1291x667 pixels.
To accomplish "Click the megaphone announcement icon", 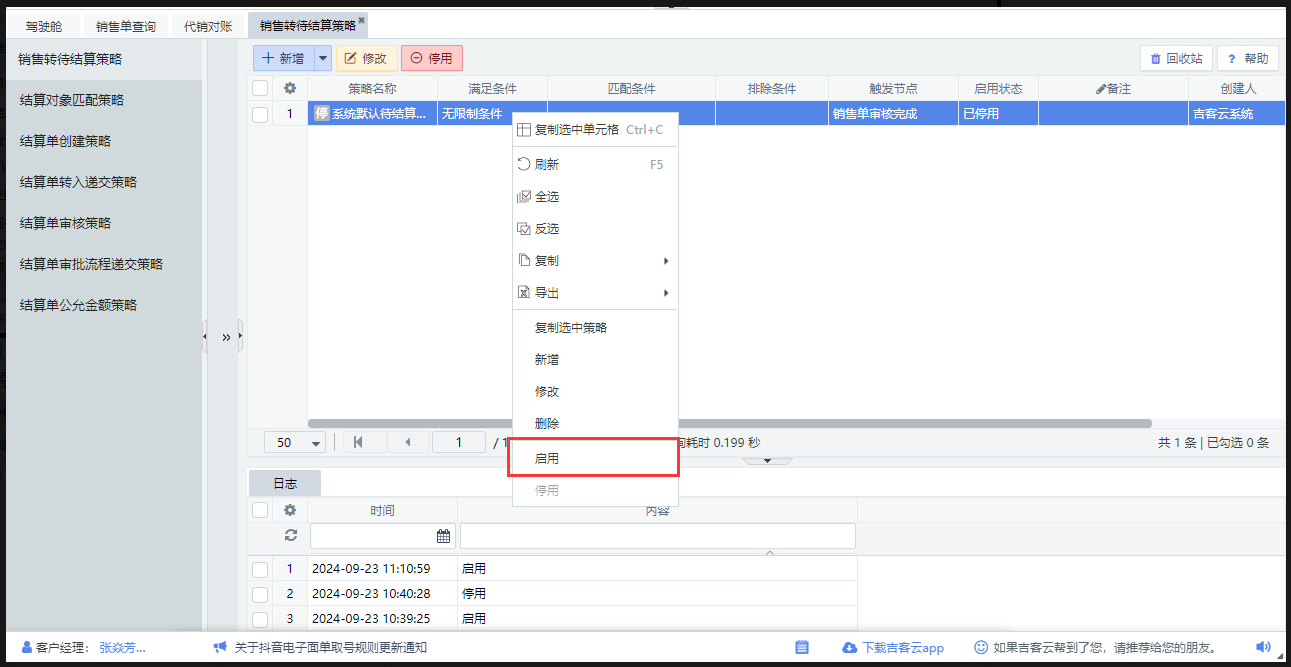I will pos(220,647).
